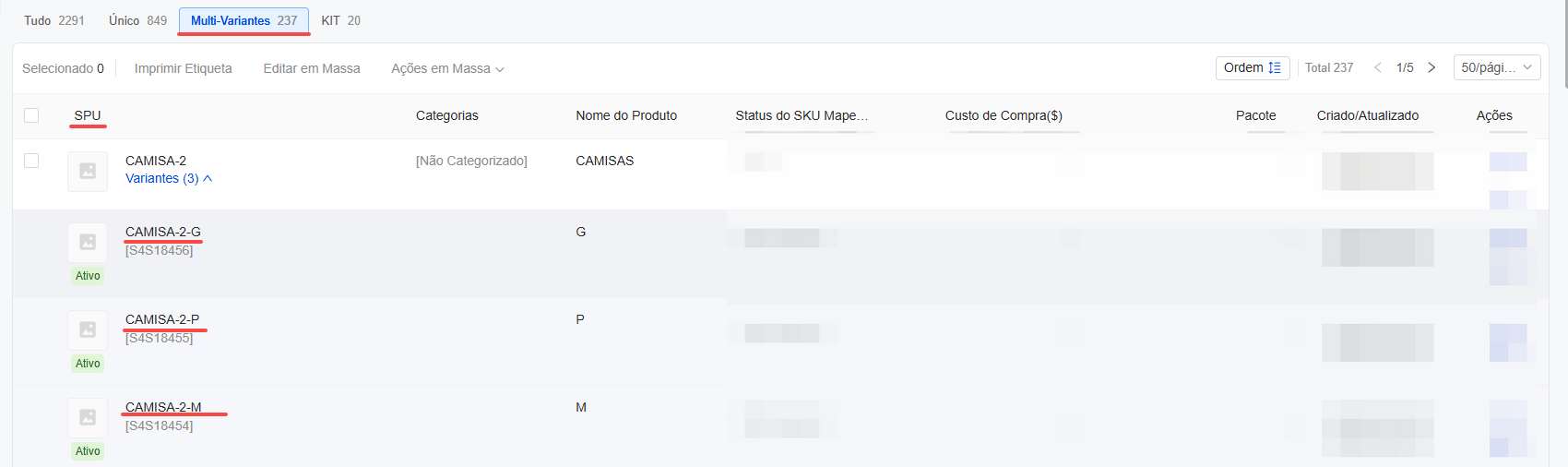The height and width of the screenshot is (467, 1568).
Task: Go to previous page arrow
Action: pyautogui.click(x=1378, y=67)
